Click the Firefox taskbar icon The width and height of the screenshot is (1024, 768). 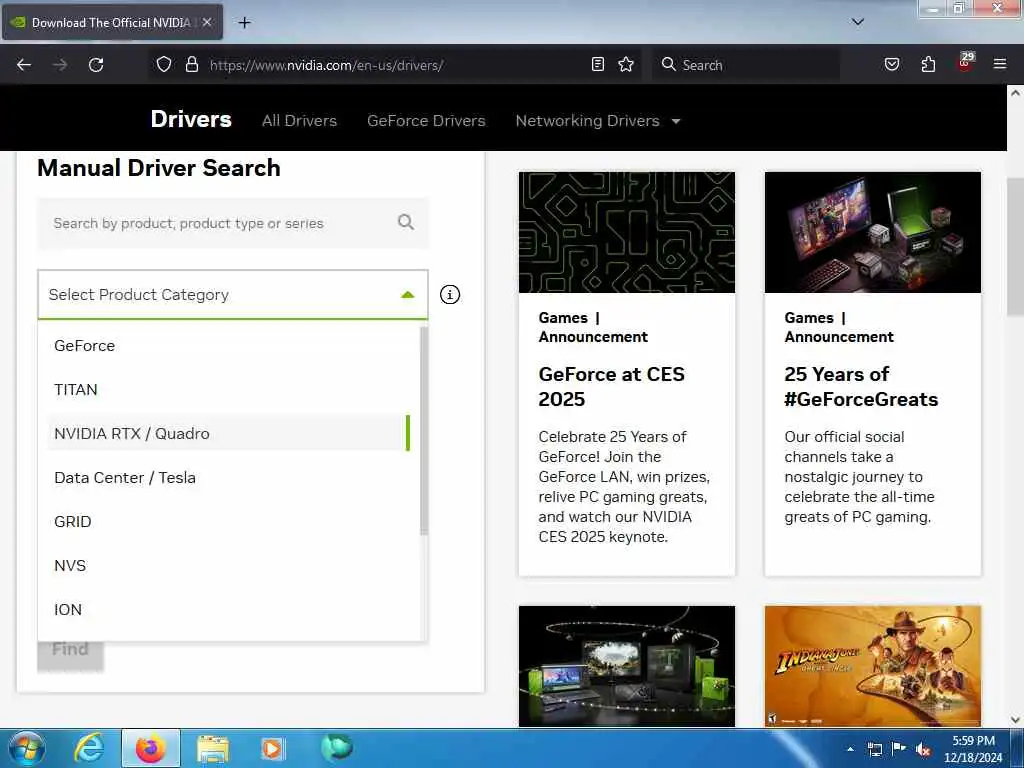tap(151, 748)
